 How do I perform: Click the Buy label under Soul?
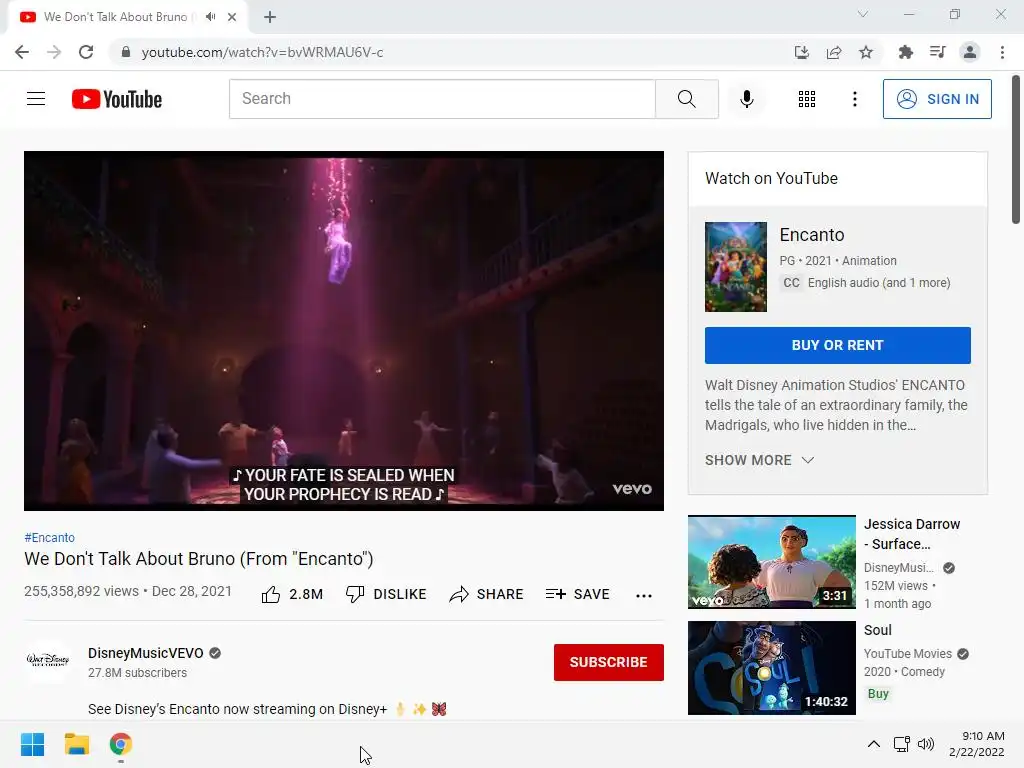[x=878, y=694]
